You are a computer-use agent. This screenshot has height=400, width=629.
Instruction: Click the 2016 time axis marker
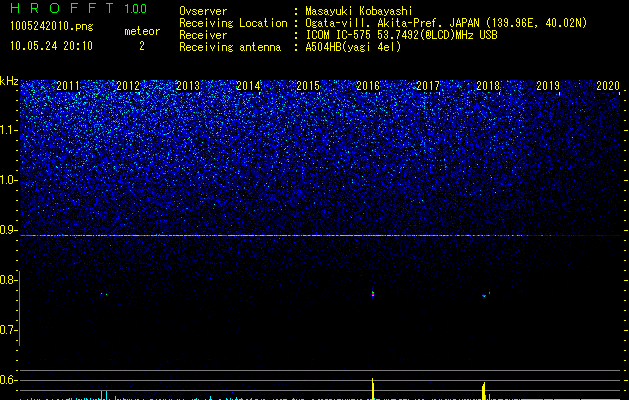click(x=368, y=86)
